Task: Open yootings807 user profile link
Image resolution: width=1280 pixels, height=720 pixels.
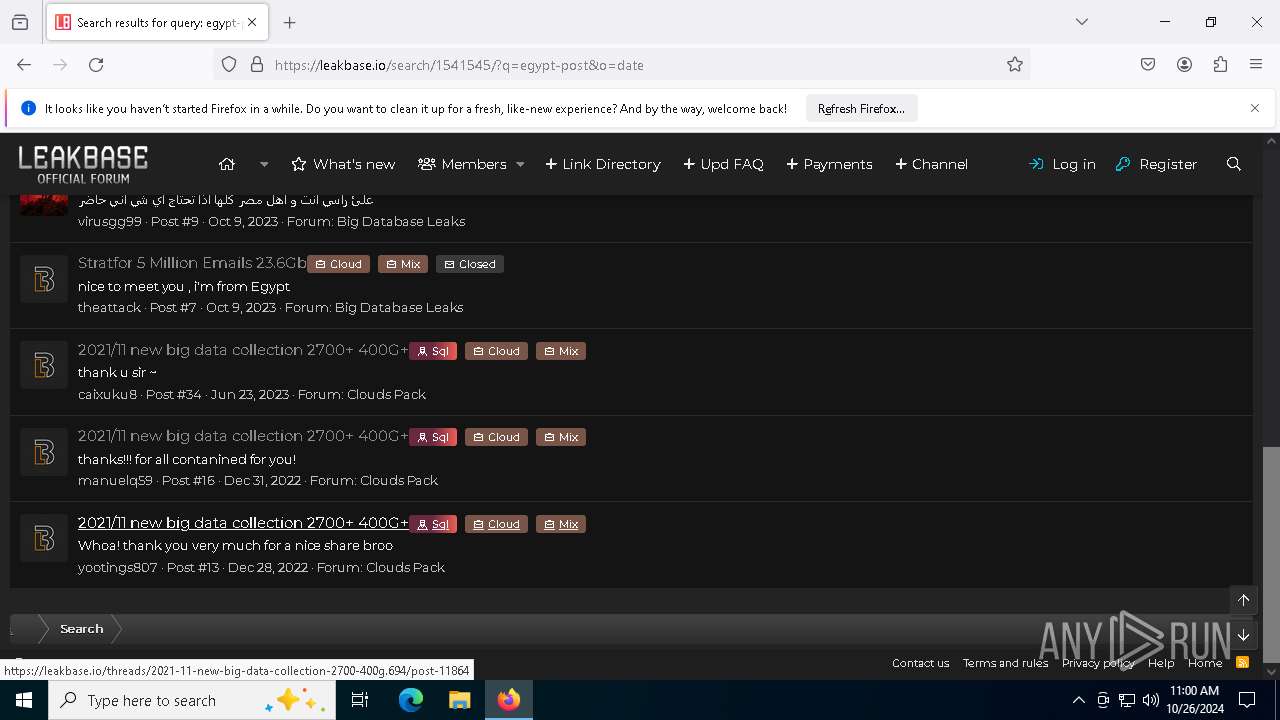Action: click(118, 567)
